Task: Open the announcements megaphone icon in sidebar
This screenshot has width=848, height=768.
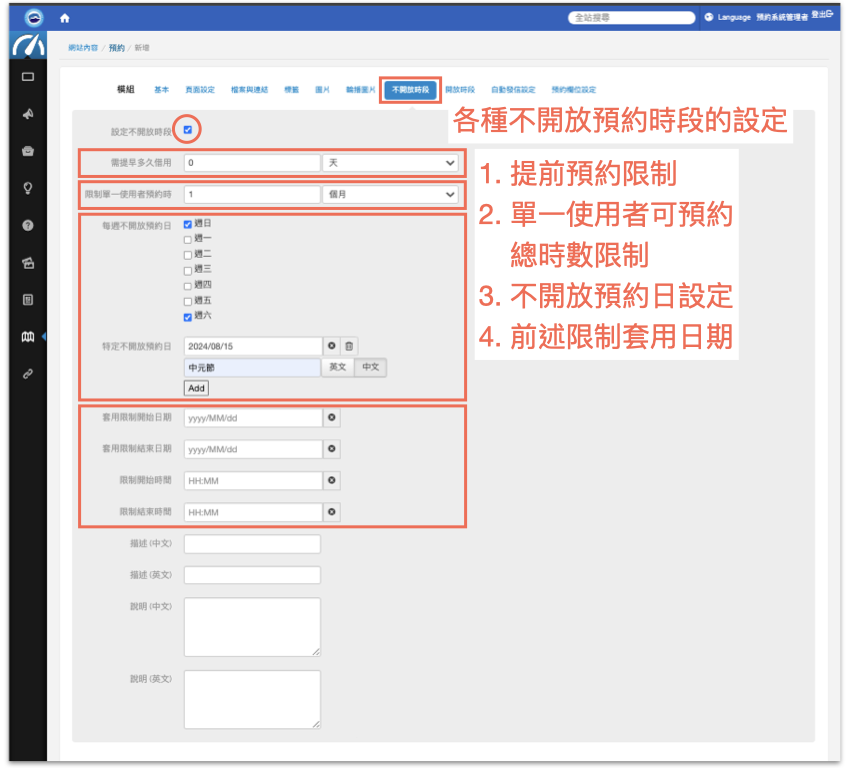Action: 27,114
